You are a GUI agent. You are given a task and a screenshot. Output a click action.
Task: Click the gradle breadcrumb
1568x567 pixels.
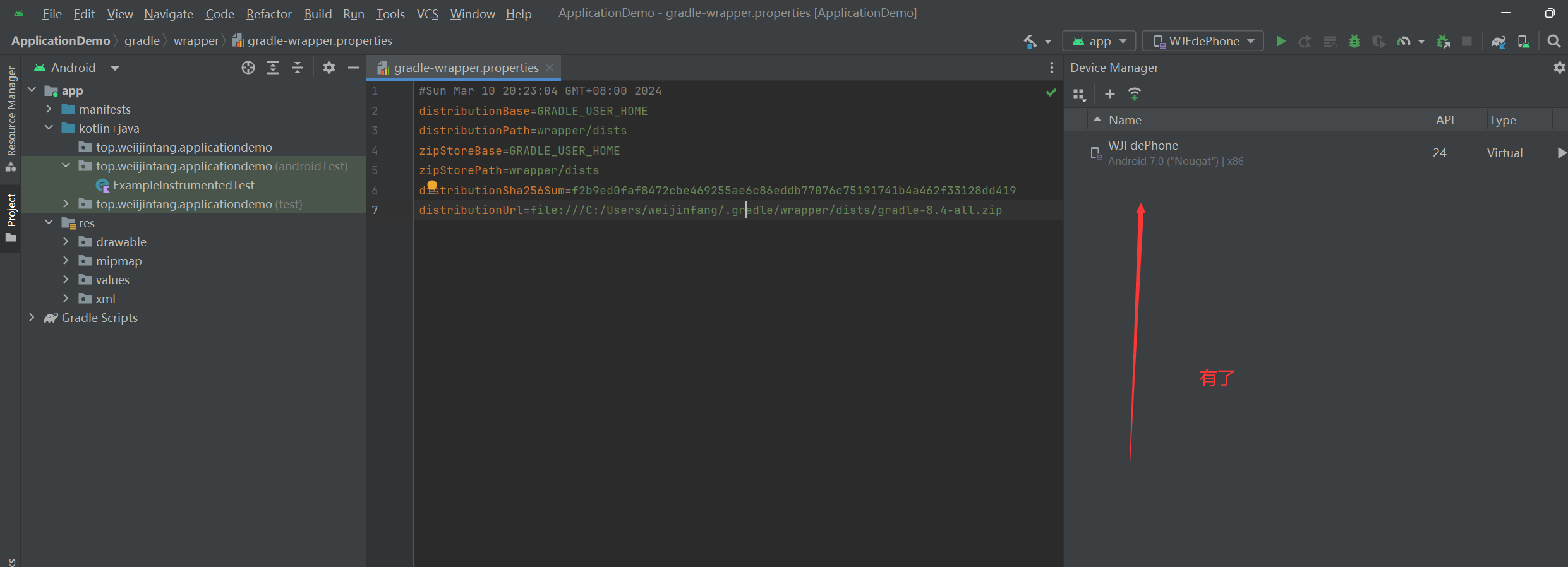[x=142, y=41]
